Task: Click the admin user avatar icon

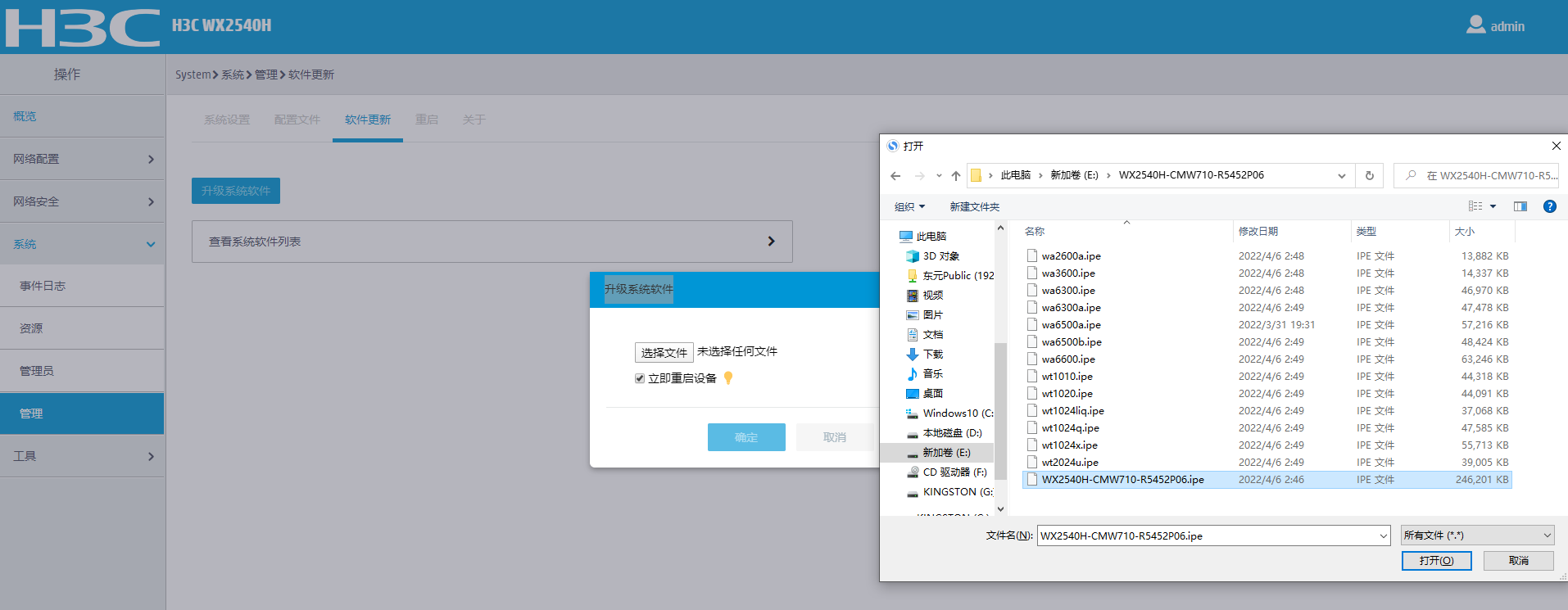Action: point(1475,25)
